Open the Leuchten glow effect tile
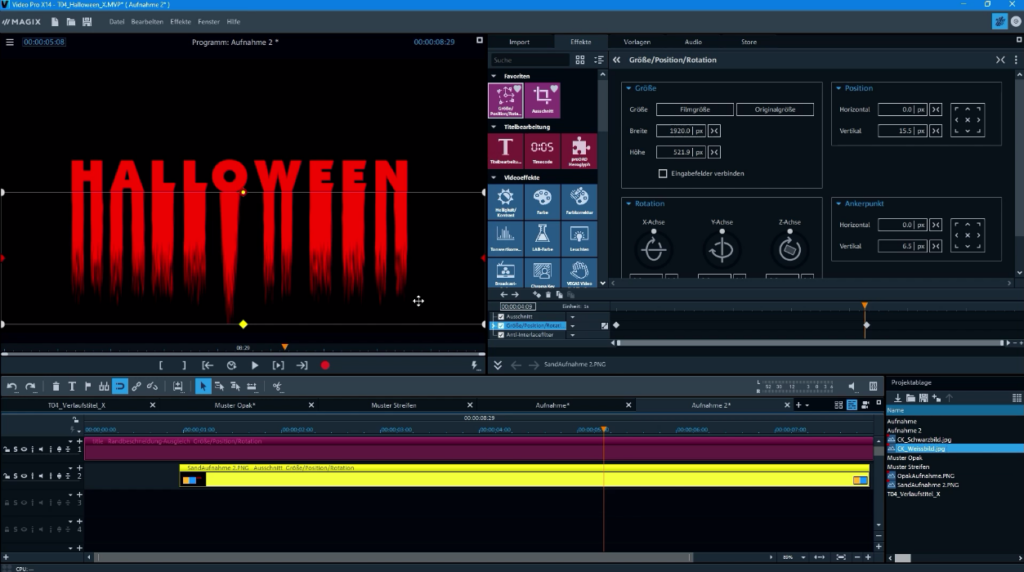This screenshot has width=1024, height=572. tap(579, 238)
